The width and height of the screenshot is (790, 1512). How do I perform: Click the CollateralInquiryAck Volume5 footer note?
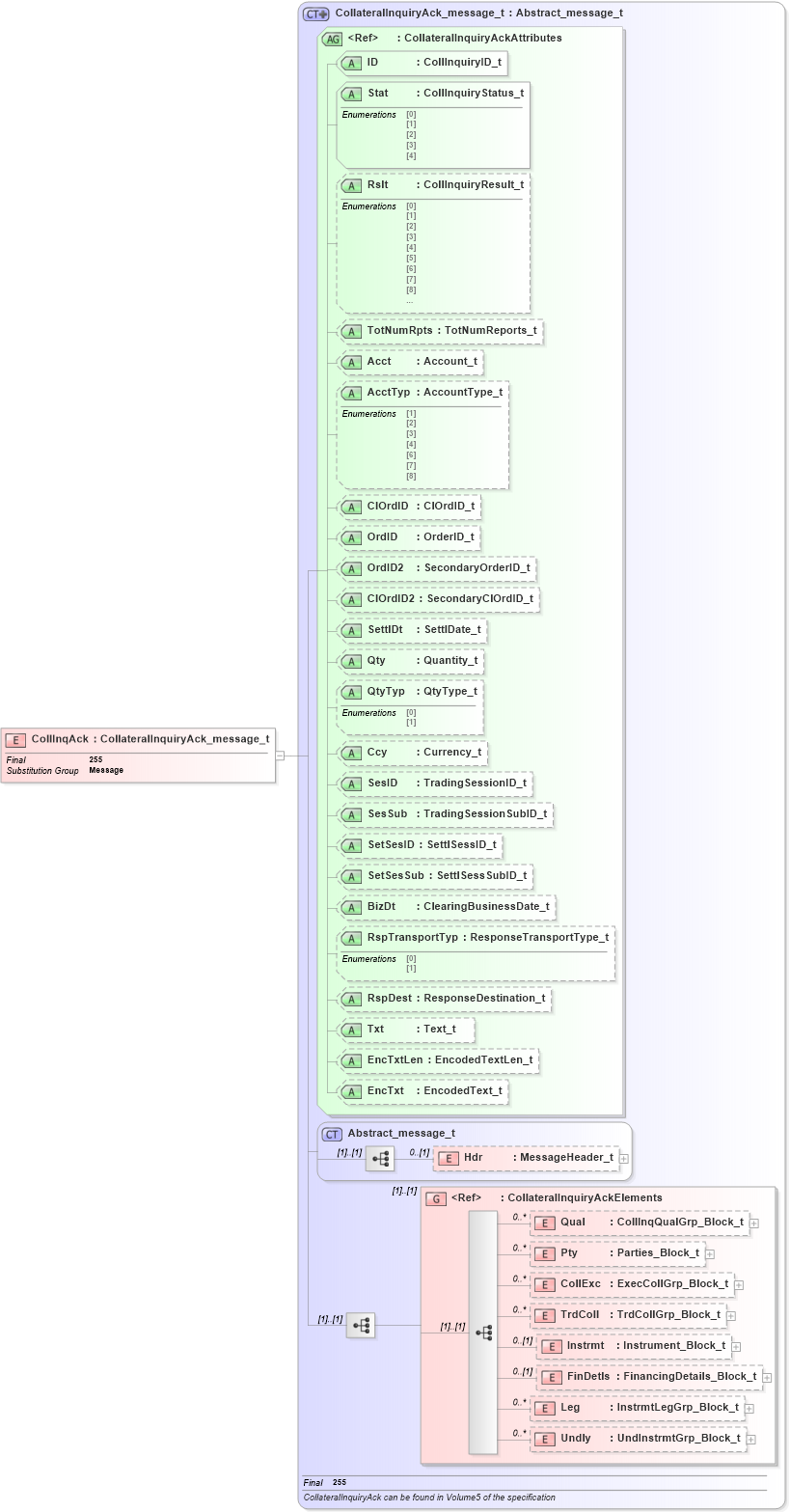[x=428, y=1497]
